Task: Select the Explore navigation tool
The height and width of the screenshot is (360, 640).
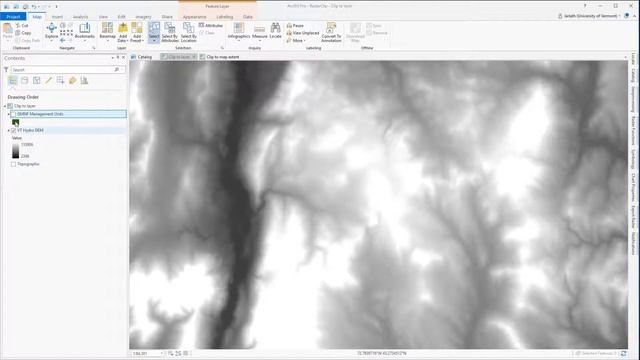Action: point(51,31)
